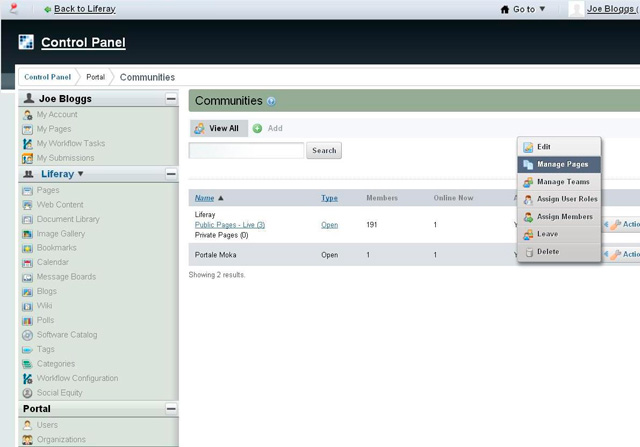Click the Open type link for Liferay
This screenshot has width=640, height=447.
pos(329,225)
